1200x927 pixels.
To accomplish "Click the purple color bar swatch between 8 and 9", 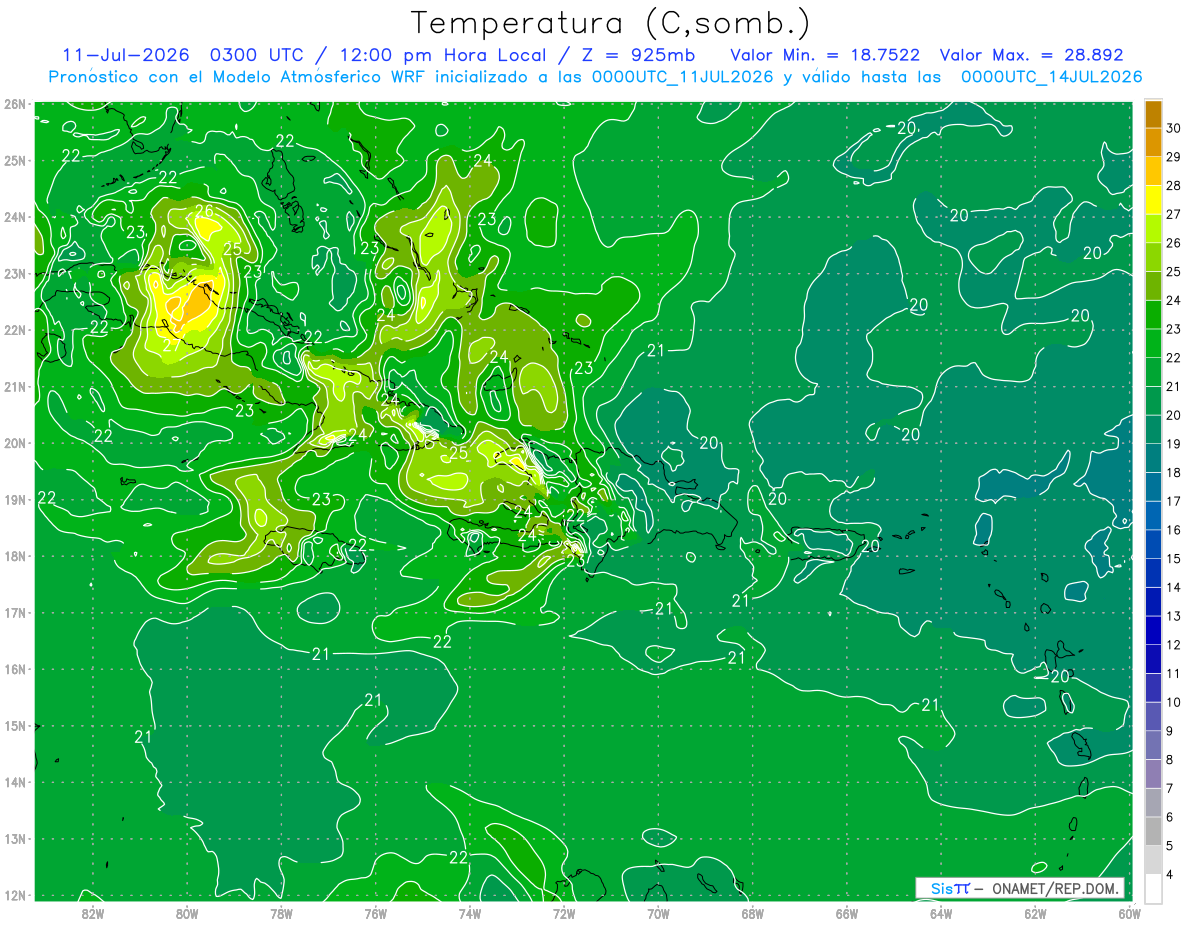I will [1153, 745].
